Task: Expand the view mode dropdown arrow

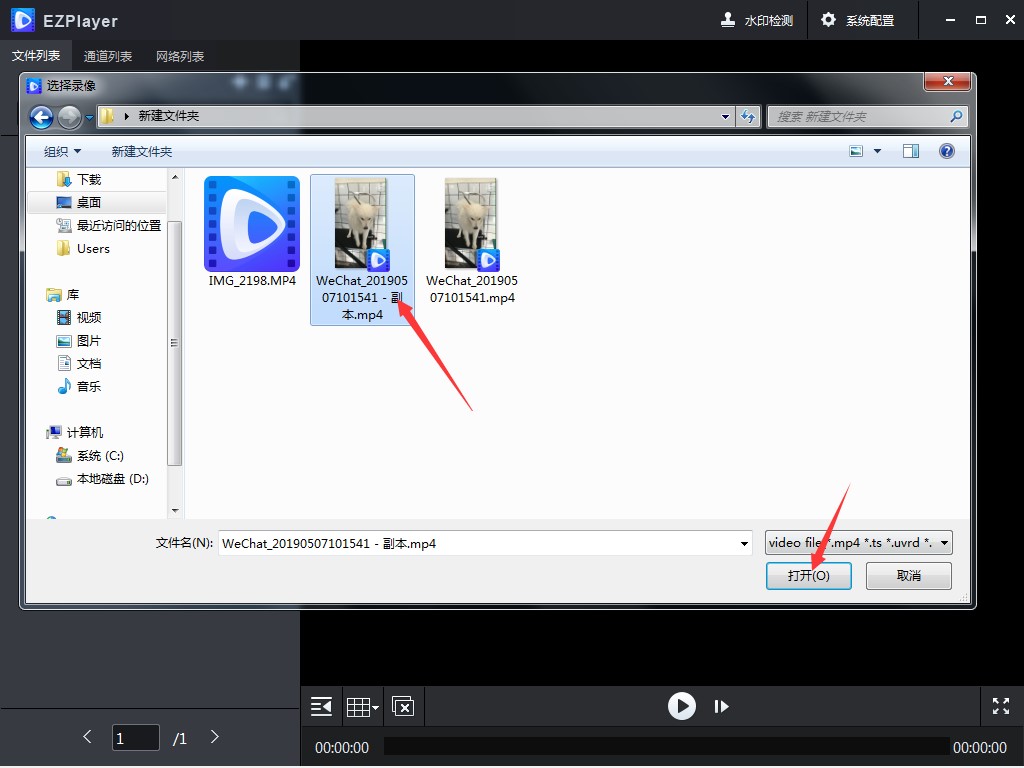Action: 878,152
